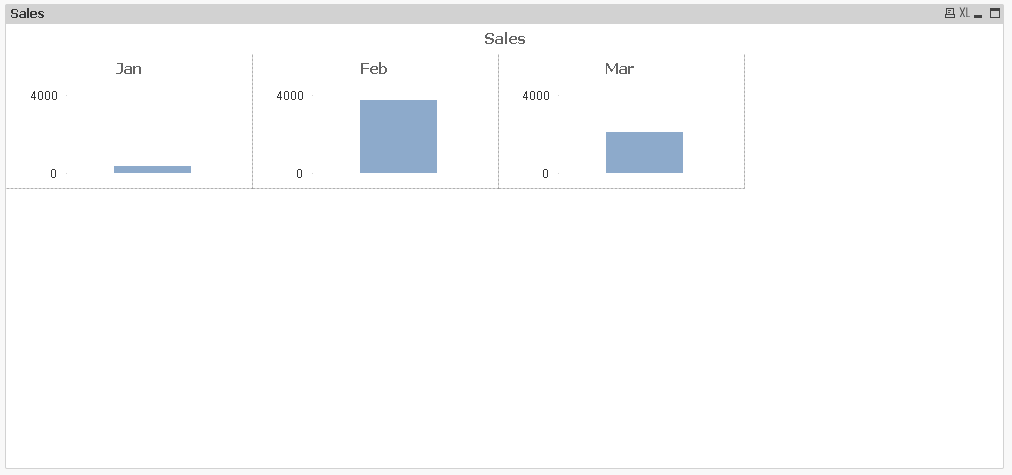Image resolution: width=1012 pixels, height=475 pixels.
Task: Maximize the Sales chart object
Action: 995,14
